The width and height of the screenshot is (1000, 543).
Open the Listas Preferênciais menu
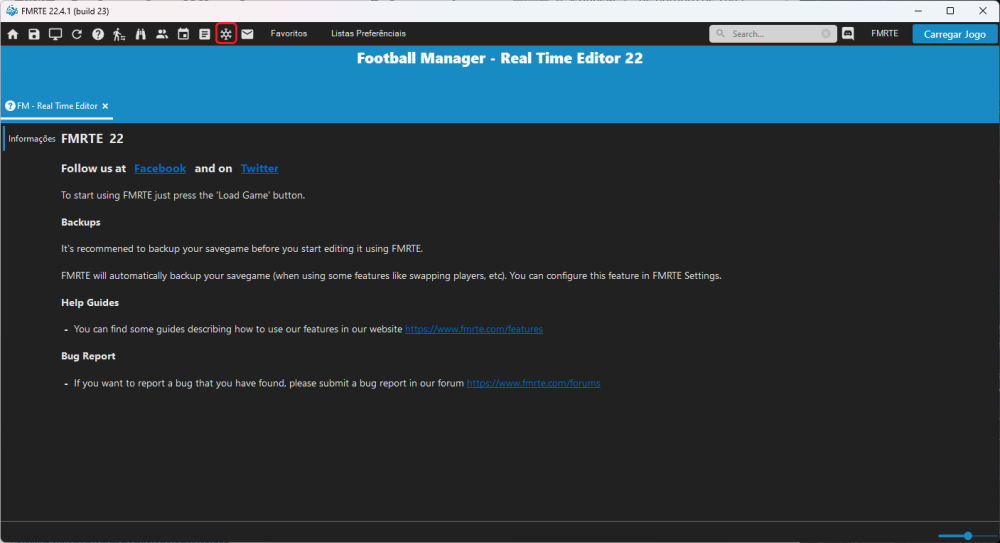pos(368,34)
